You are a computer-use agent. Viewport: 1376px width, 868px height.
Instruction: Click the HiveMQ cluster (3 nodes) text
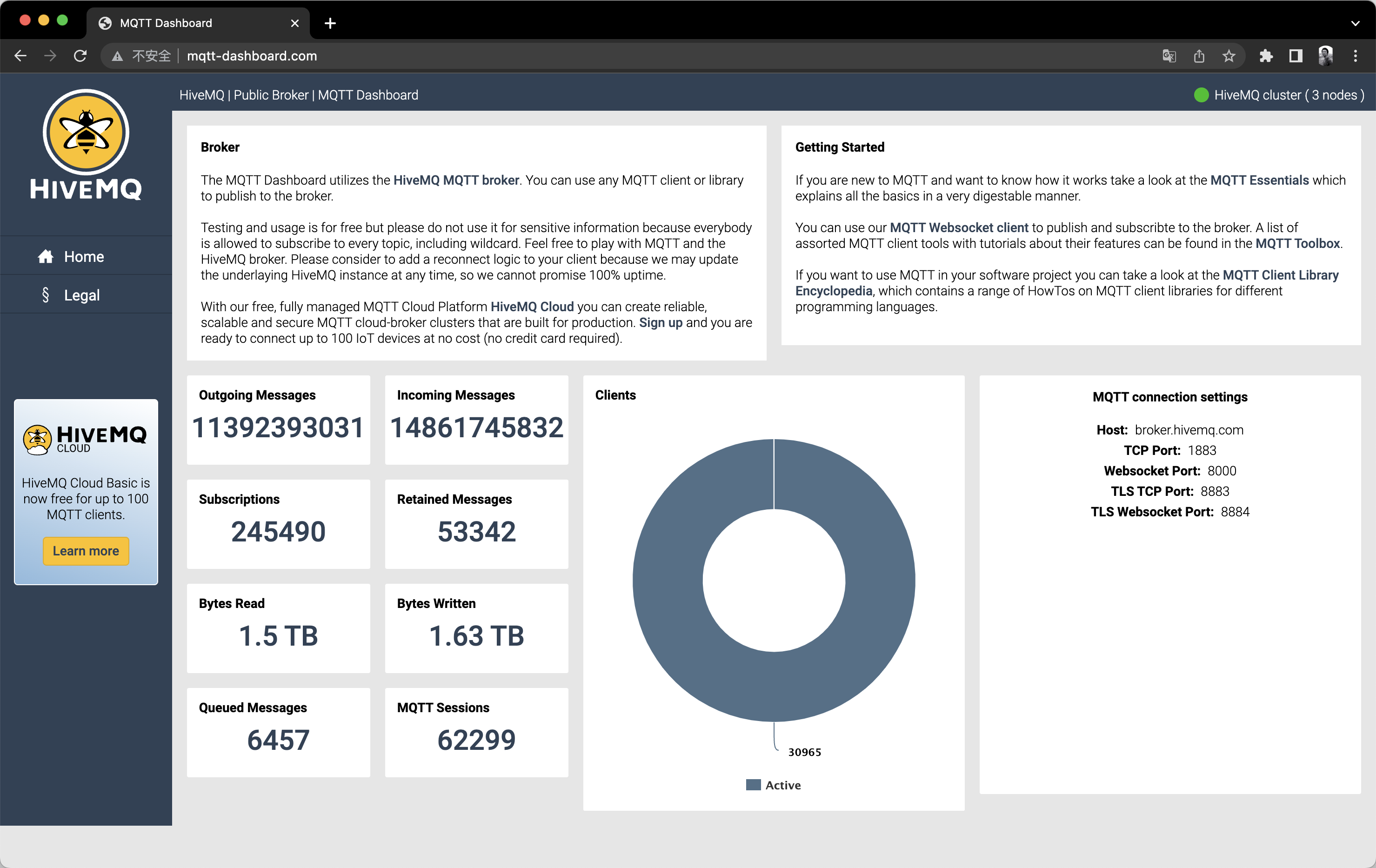pyautogui.click(x=1289, y=95)
